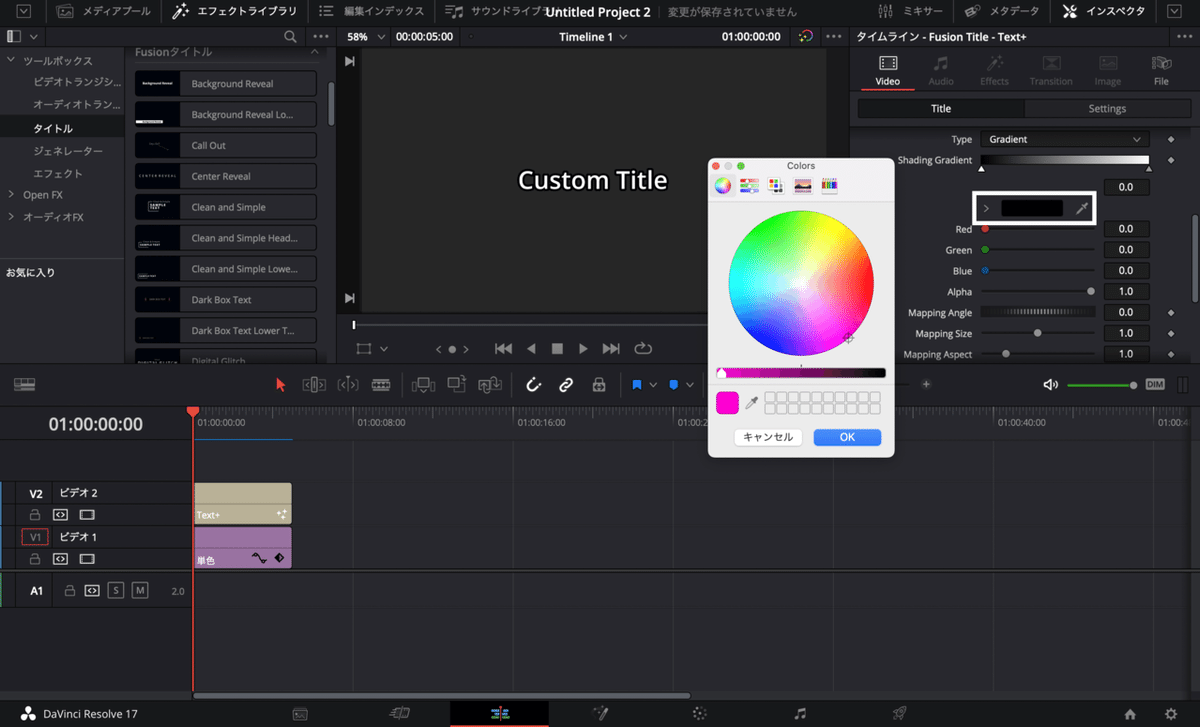Image resolution: width=1200 pixels, height=727 pixels.
Task: Lock the V2 video track
Action: (x=35, y=515)
